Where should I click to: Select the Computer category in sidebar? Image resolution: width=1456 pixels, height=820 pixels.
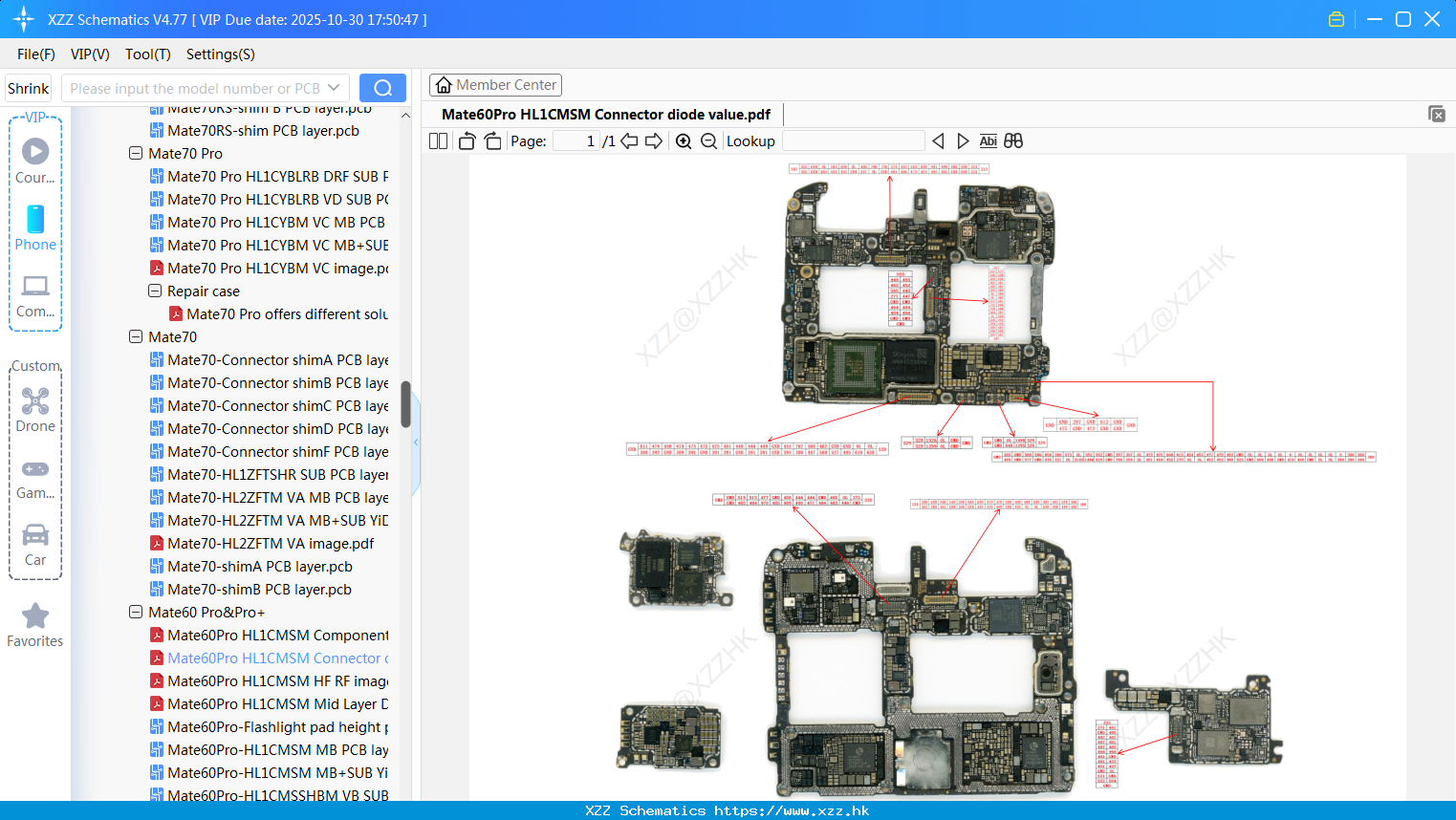pyautogui.click(x=35, y=296)
